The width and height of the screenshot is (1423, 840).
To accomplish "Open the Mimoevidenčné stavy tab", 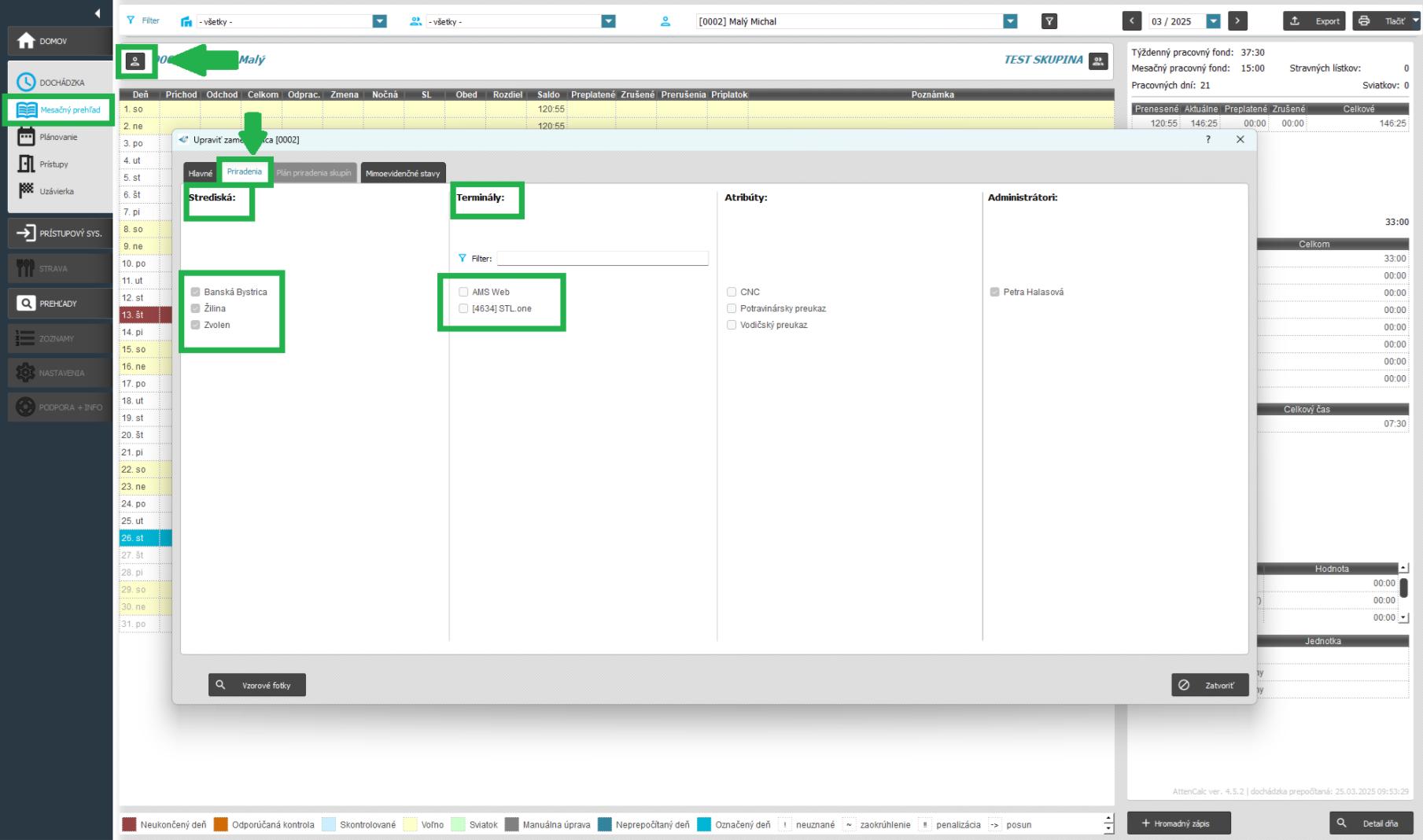I will pyautogui.click(x=403, y=173).
